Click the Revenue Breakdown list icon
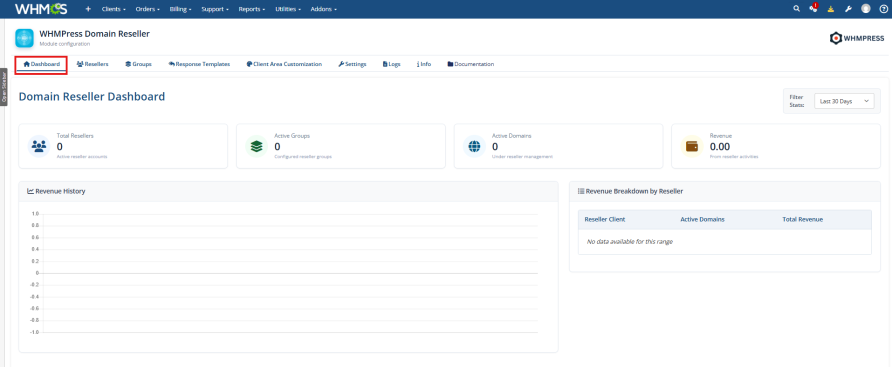 581,191
